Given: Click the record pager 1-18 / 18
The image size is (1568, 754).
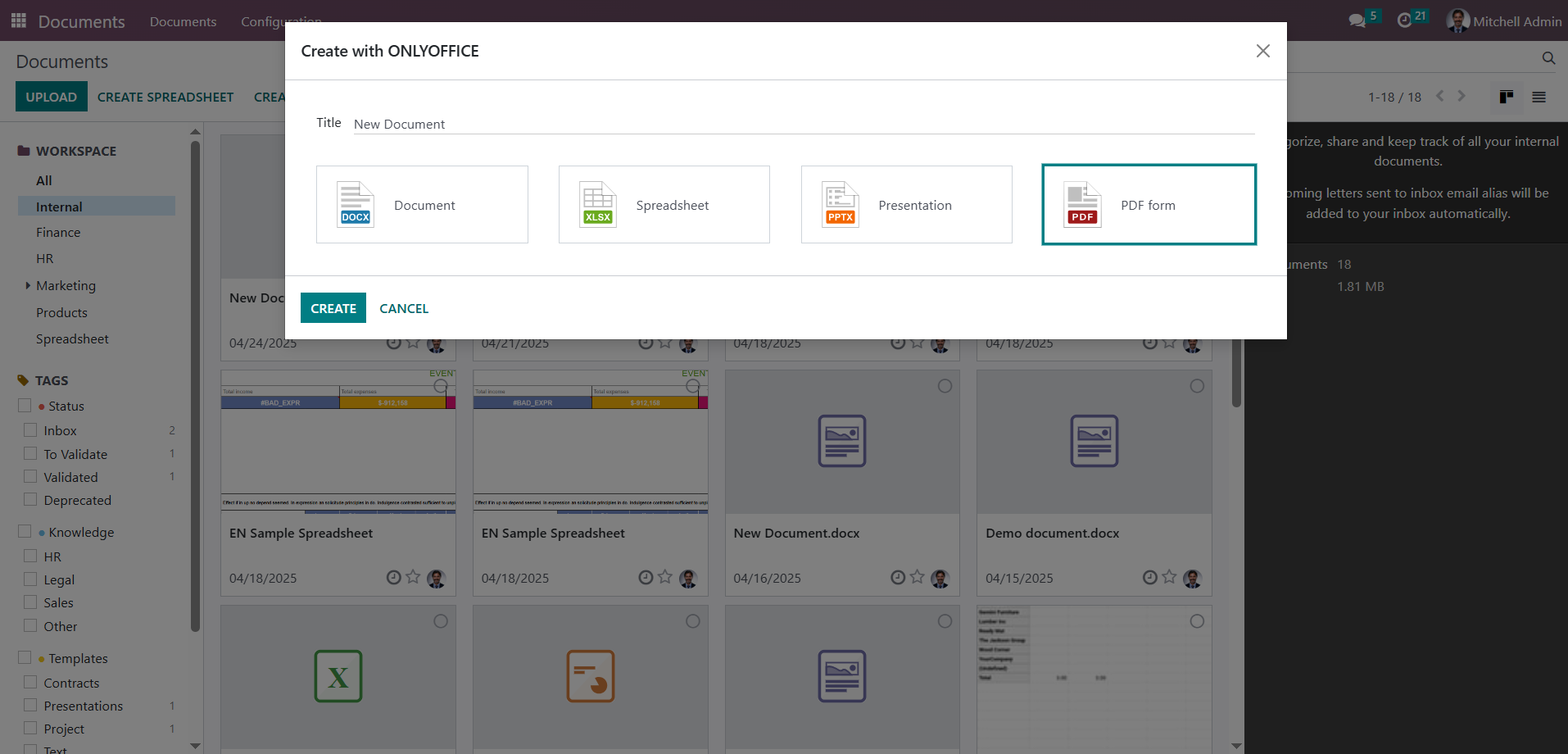Looking at the screenshot, I should [1394, 97].
